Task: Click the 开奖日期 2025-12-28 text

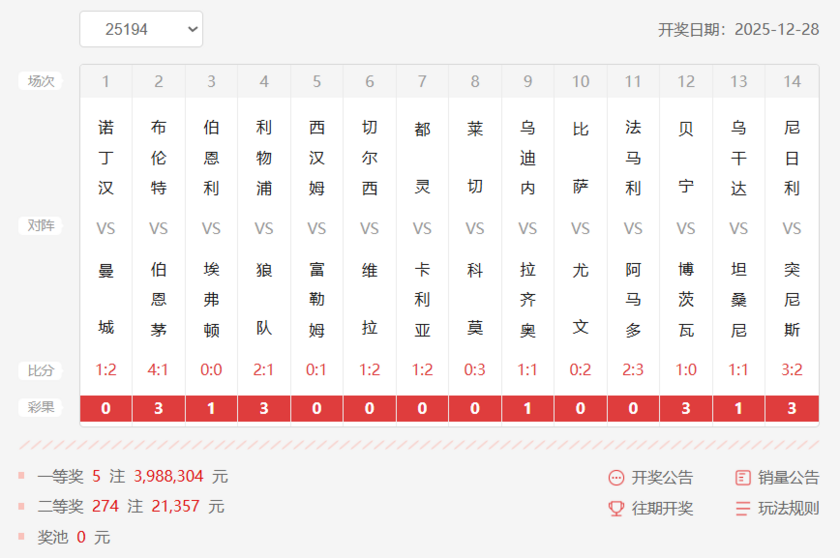Action: tap(738, 29)
